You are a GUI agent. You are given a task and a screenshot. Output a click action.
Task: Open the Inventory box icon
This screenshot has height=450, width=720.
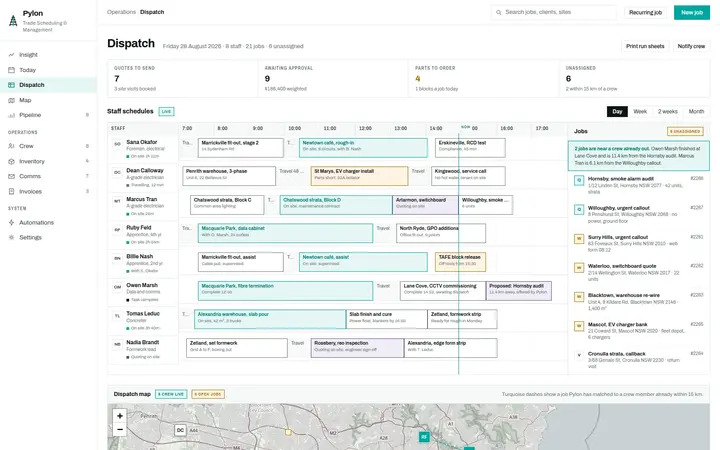pyautogui.click(x=11, y=161)
